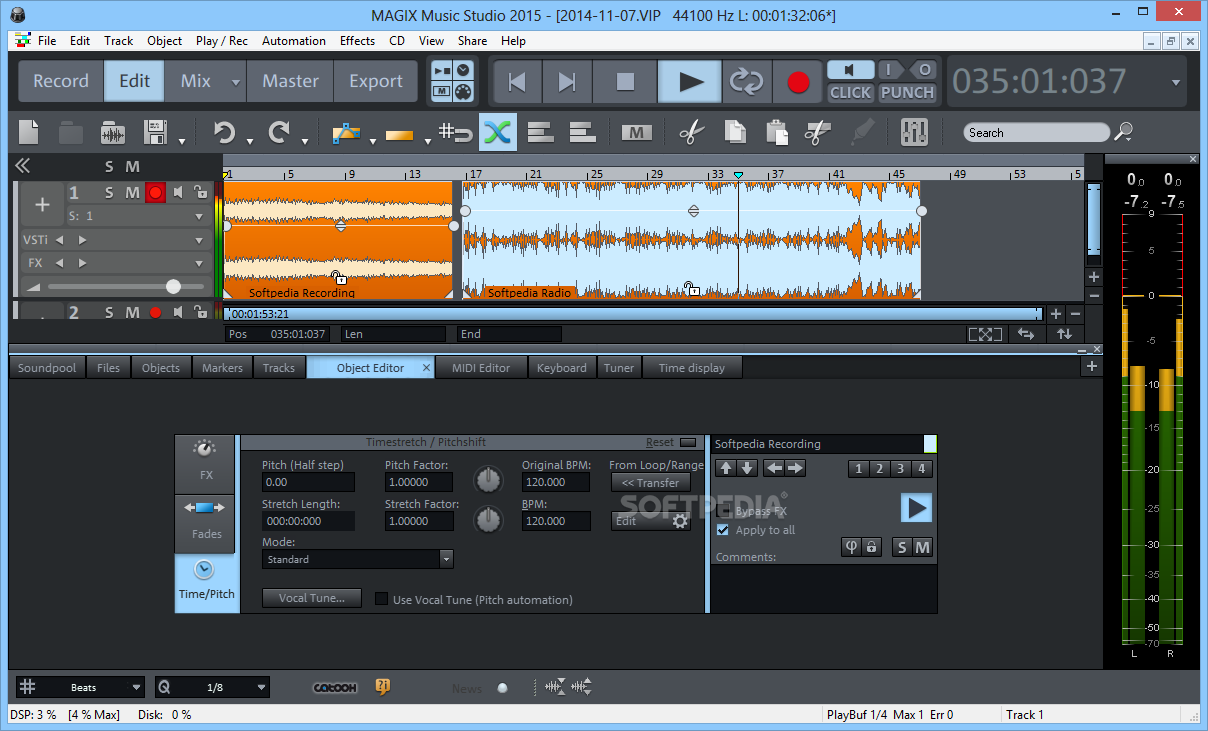Stop playback with square button
1208x731 pixels.
click(625, 82)
